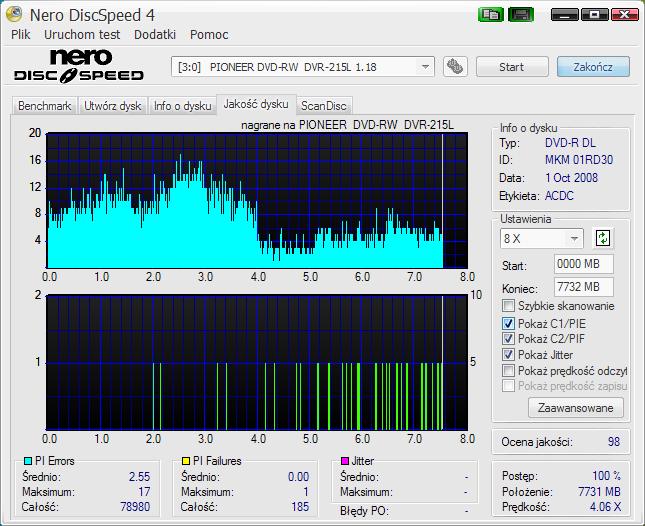Click the graph title nagrane na PIONEER DVD-RW
The height and width of the screenshot is (526, 645).
348,125
